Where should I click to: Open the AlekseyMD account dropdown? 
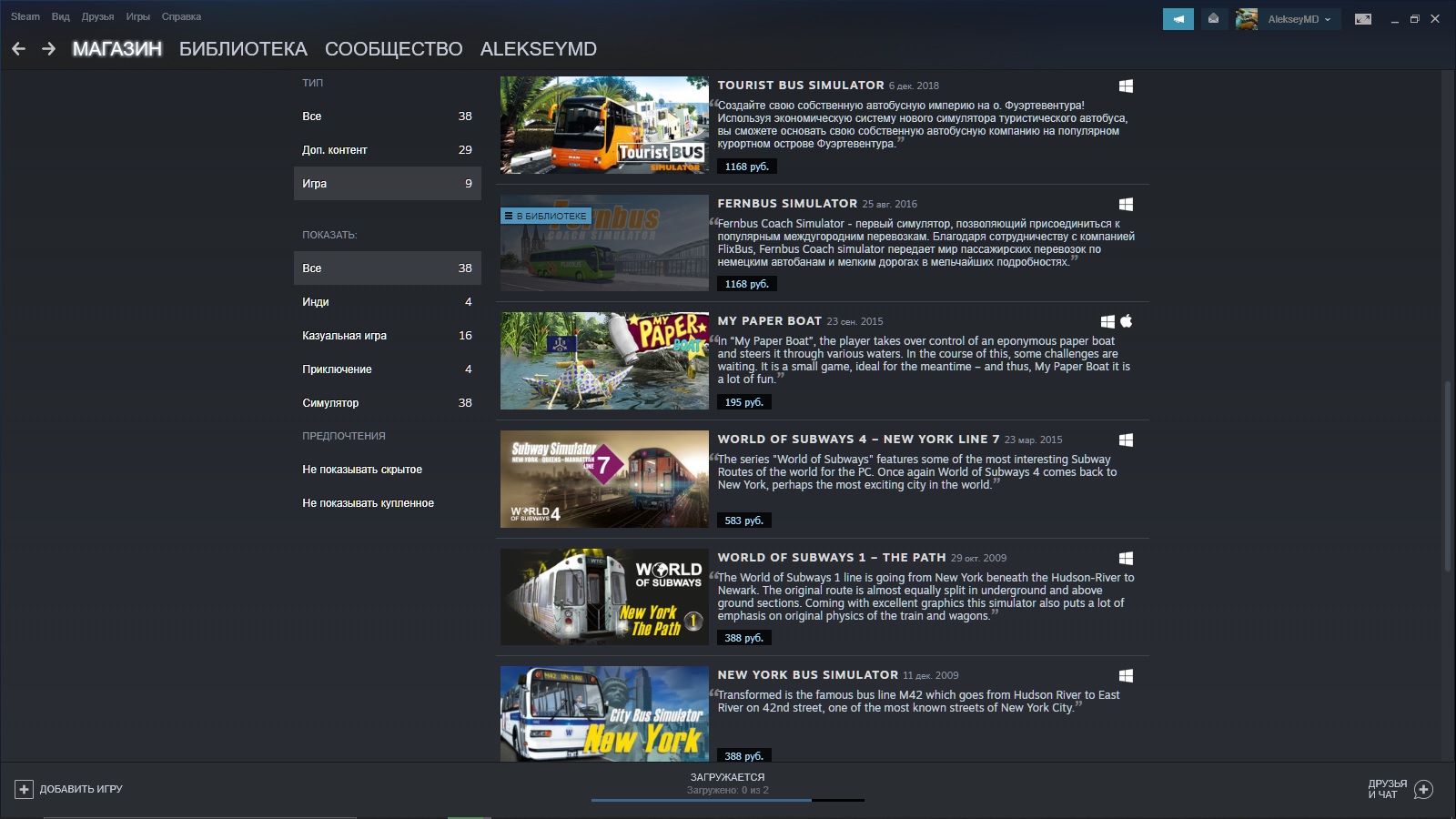click(x=1299, y=19)
